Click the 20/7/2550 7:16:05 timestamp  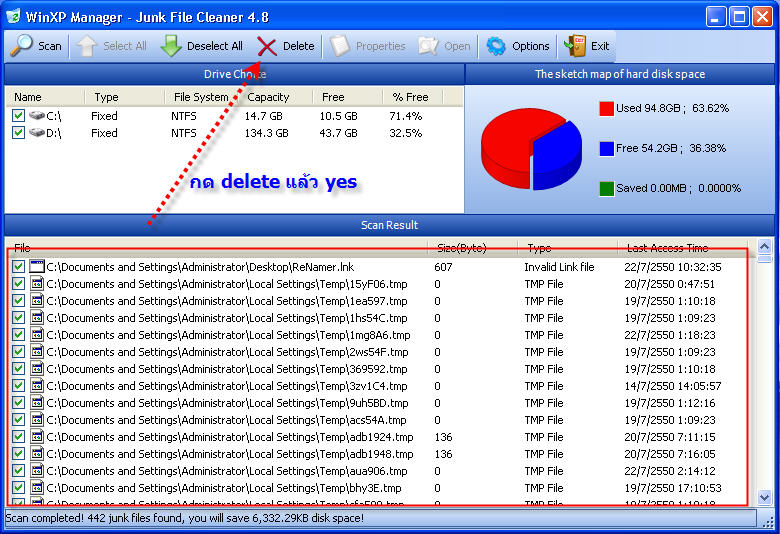pyautogui.click(x=670, y=454)
